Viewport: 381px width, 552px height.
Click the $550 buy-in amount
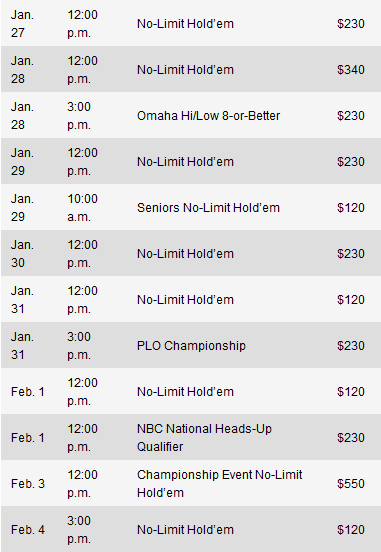coord(351,483)
